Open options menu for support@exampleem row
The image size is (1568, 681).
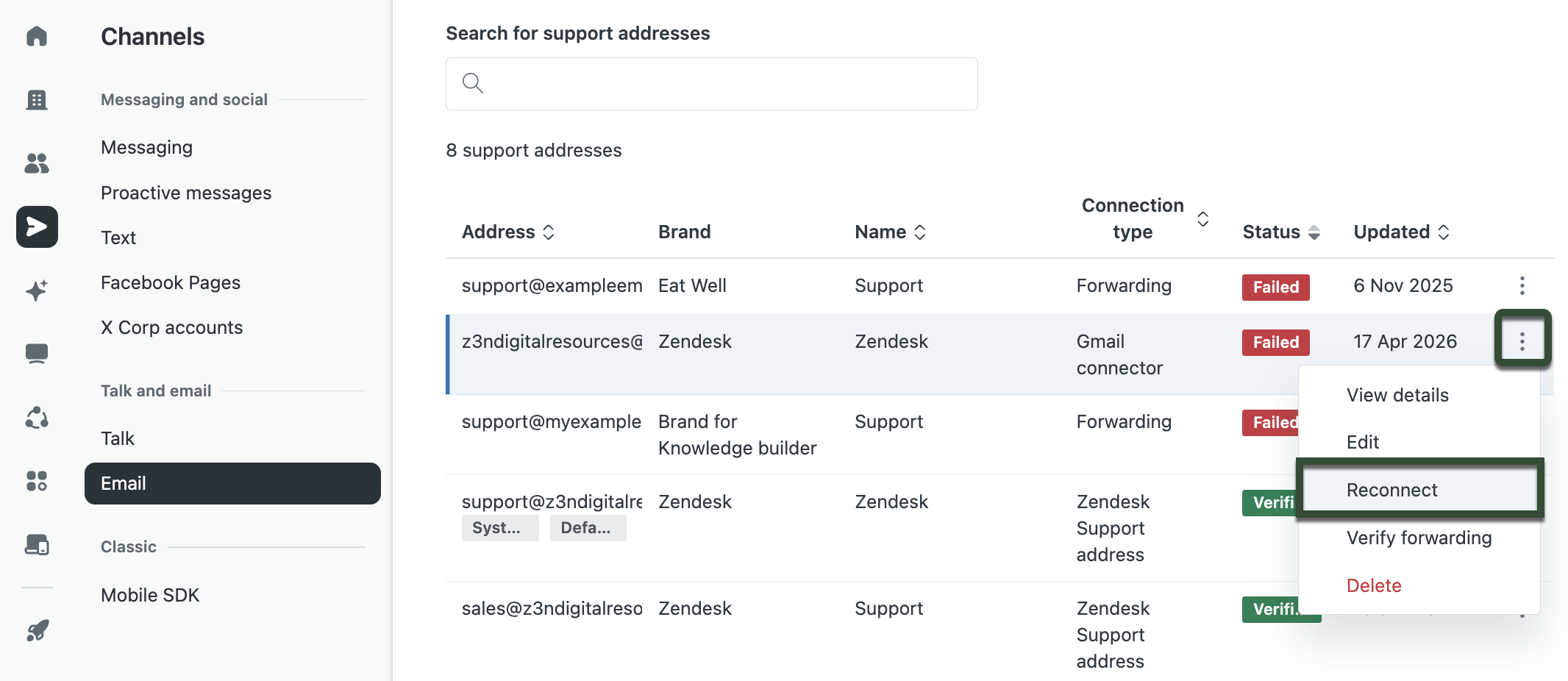click(1522, 285)
